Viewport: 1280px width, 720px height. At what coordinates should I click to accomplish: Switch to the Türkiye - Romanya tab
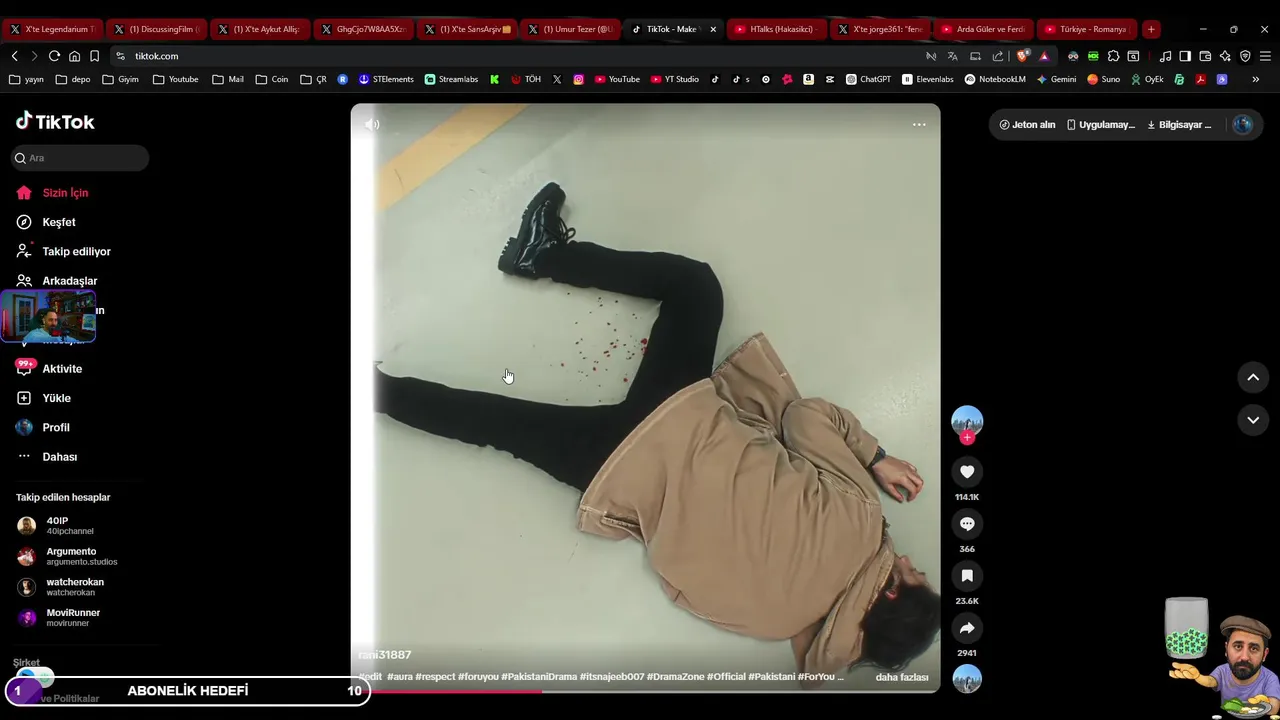(x=1087, y=29)
